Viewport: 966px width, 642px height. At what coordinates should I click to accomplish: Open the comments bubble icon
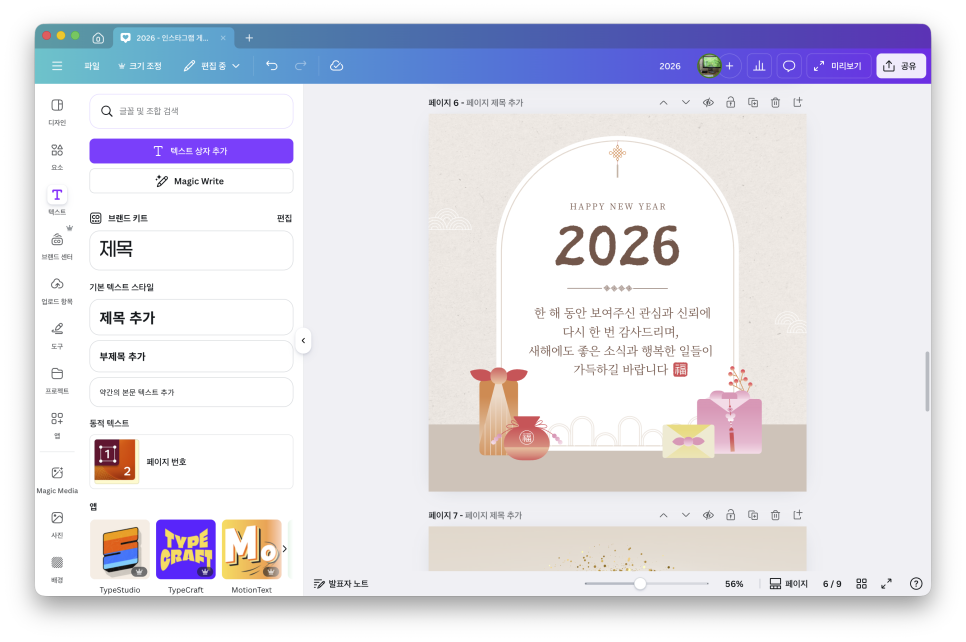tap(789, 66)
